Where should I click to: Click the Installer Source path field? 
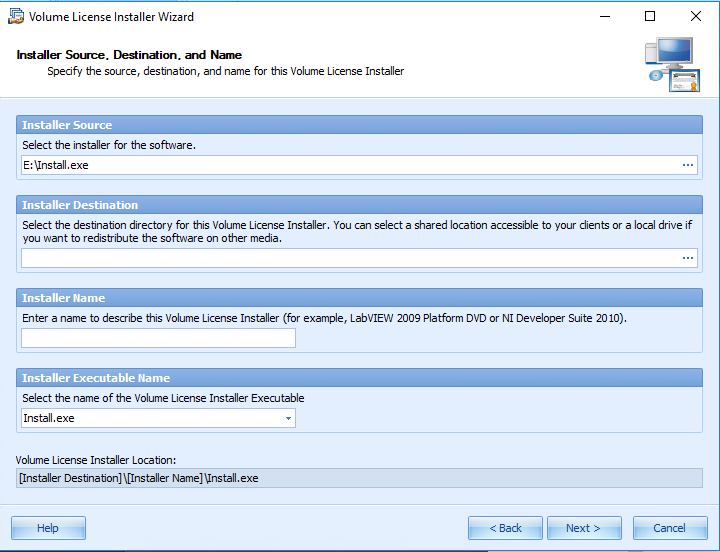click(350, 165)
